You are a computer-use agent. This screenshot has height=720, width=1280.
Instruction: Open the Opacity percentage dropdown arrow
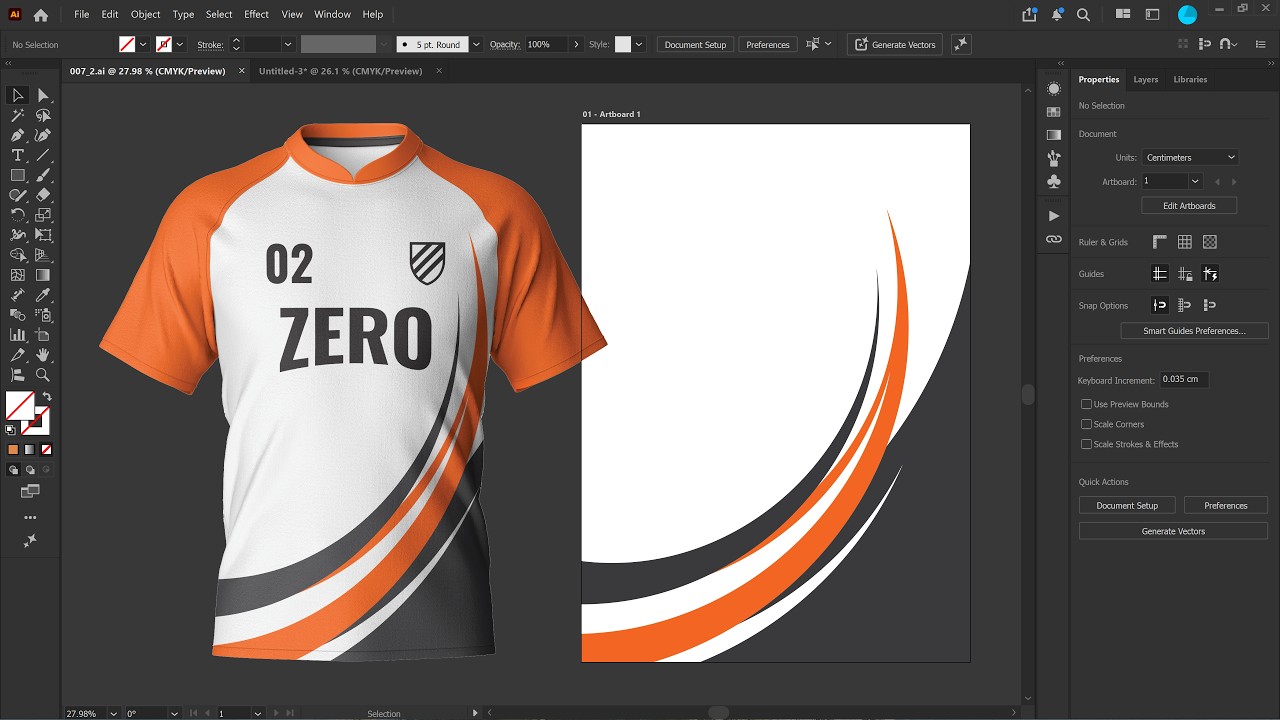(575, 45)
